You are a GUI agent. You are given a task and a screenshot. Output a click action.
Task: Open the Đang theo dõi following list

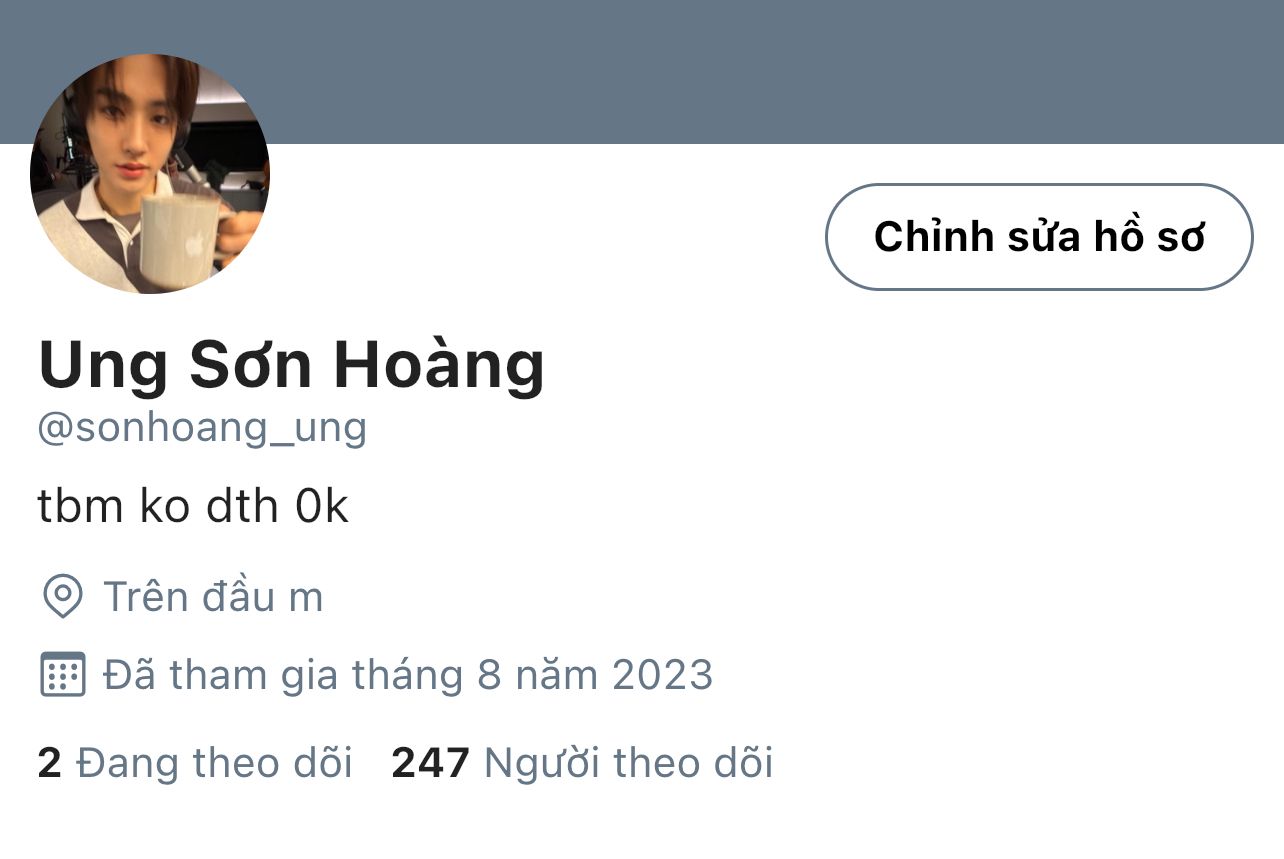[x=214, y=764]
